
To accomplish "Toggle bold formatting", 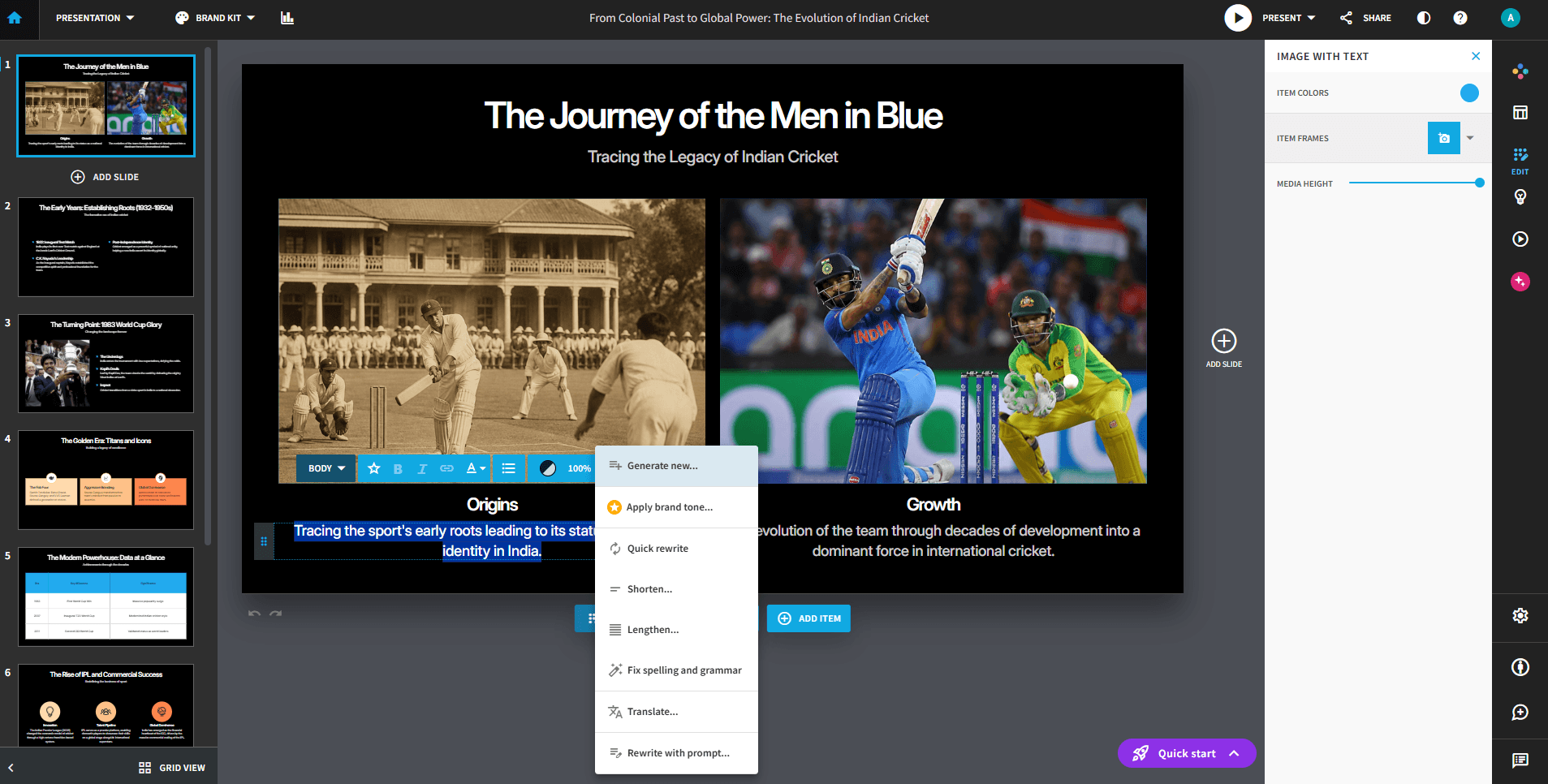I will [398, 468].
